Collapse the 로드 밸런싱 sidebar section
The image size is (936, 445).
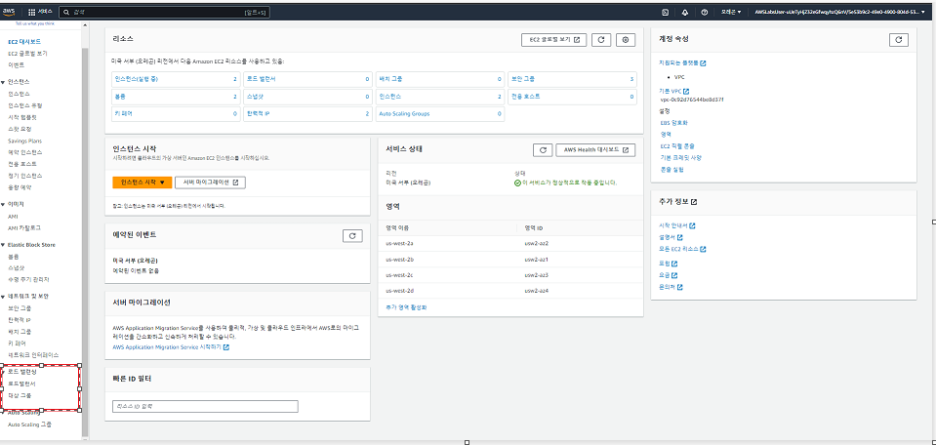[4, 372]
